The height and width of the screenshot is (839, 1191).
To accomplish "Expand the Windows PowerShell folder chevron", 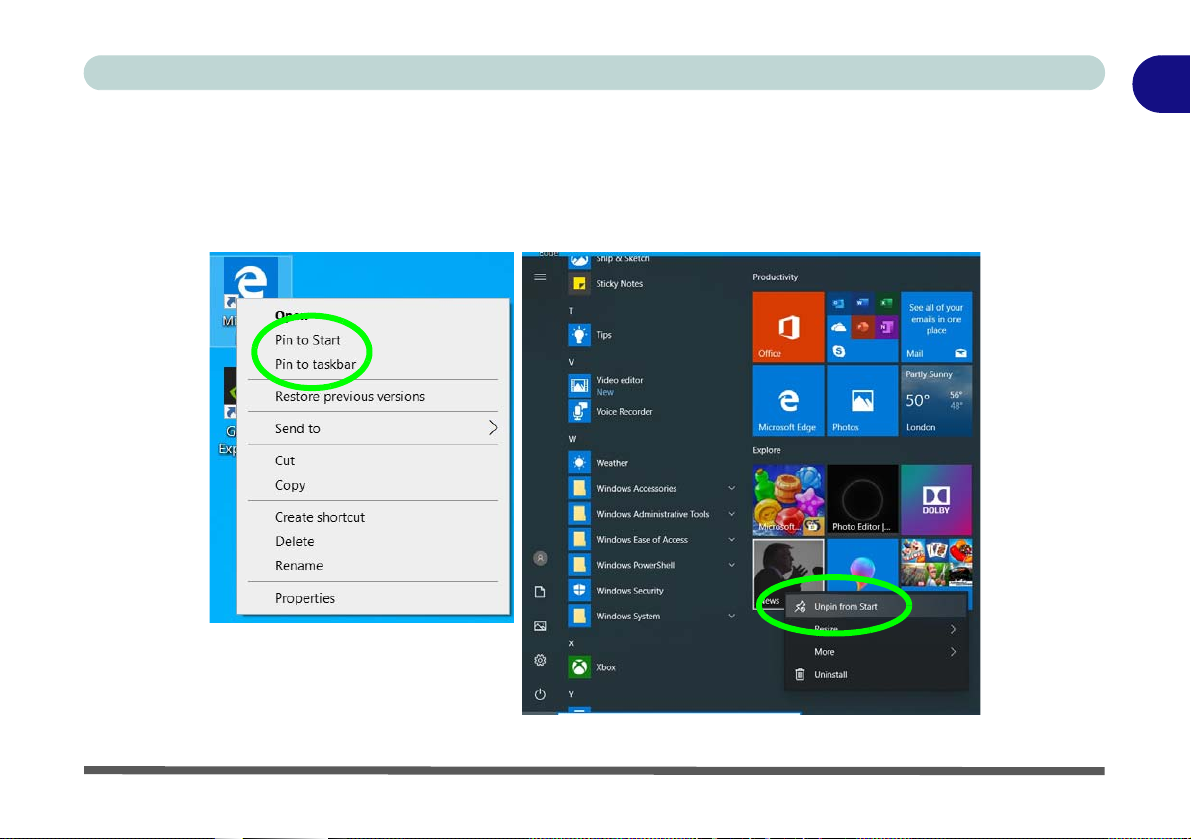I will [731, 565].
